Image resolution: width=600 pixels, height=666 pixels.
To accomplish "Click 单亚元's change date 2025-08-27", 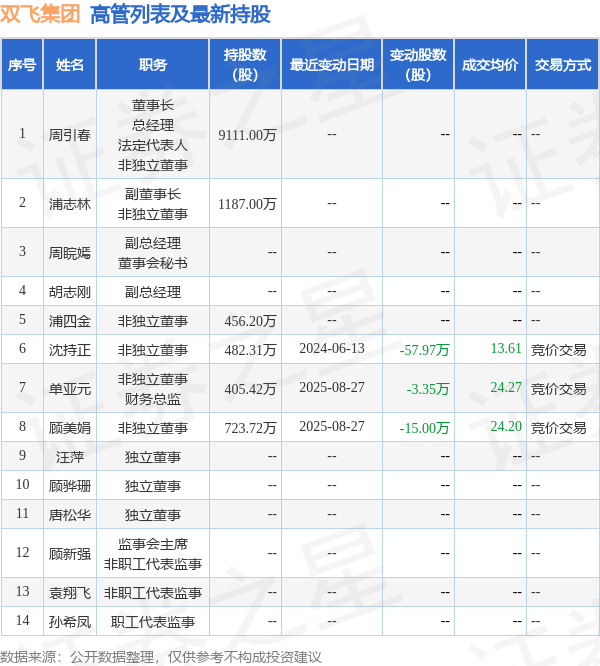I will coord(332,387).
